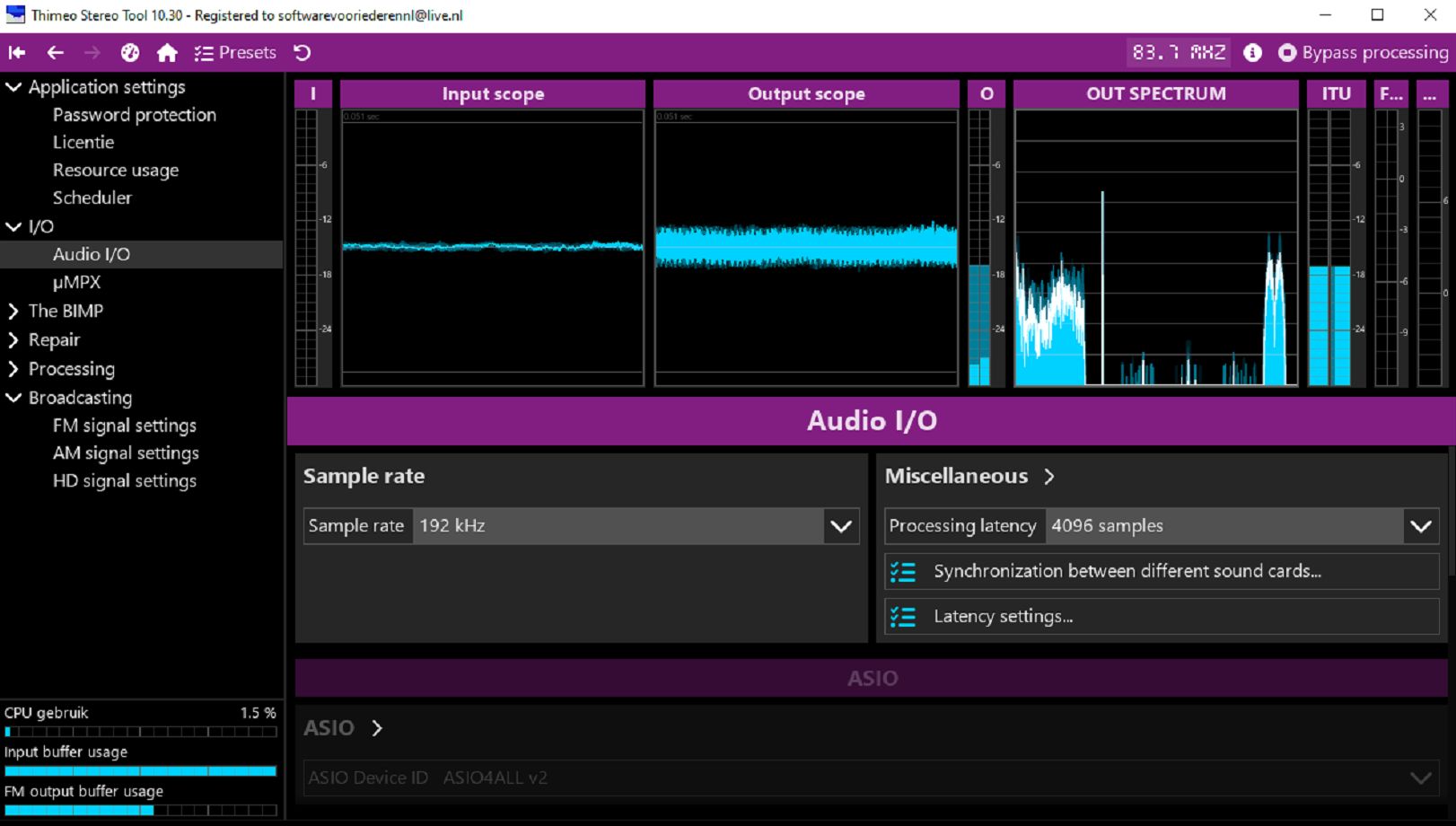Expand the Miscellaneous section chevron
Image resolution: width=1456 pixels, height=826 pixels.
1049,477
